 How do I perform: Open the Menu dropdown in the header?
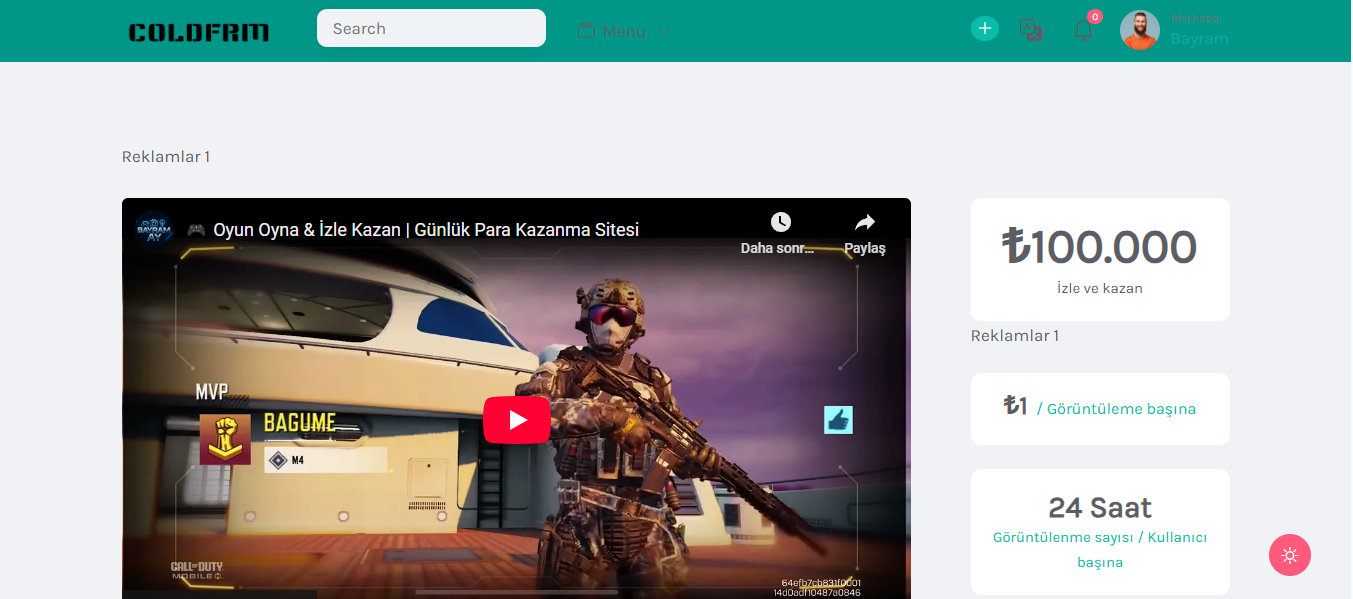point(623,31)
